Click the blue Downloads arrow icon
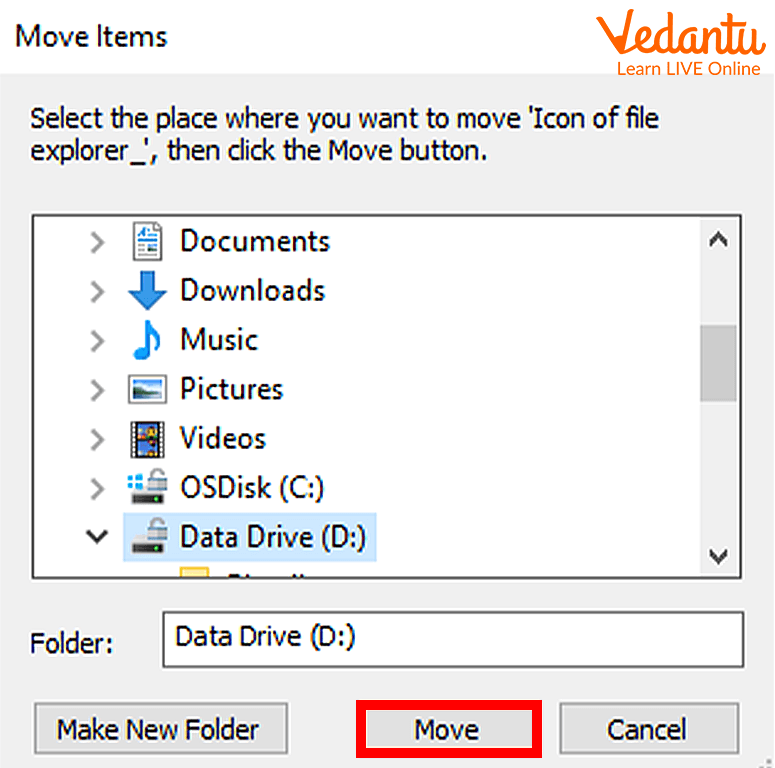 pyautogui.click(x=148, y=291)
